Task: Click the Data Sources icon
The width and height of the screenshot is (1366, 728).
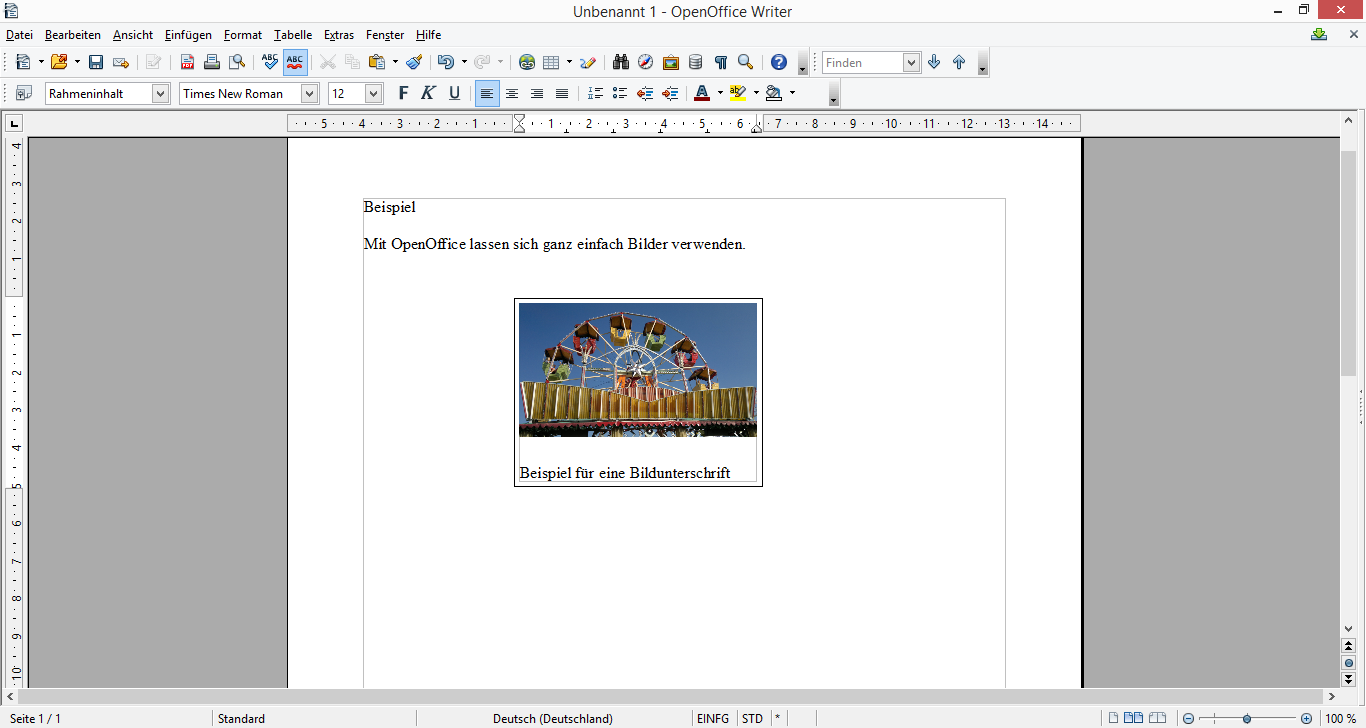Action: (696, 62)
